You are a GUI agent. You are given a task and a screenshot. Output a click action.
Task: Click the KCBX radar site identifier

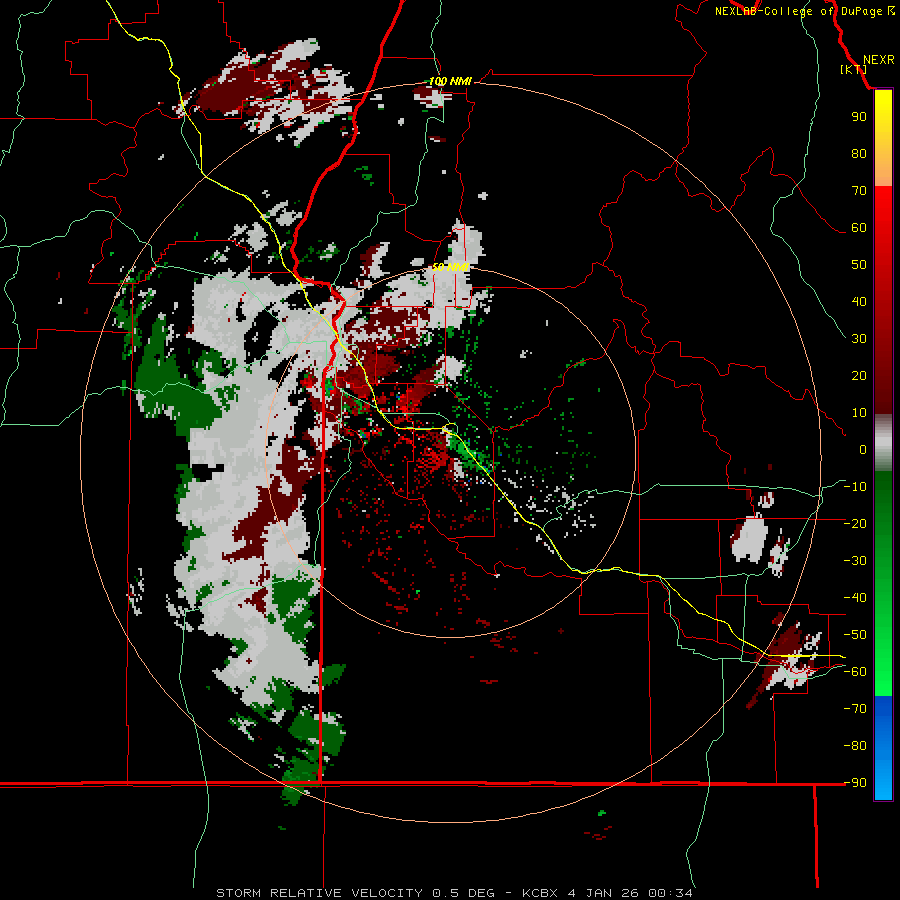tap(541, 893)
